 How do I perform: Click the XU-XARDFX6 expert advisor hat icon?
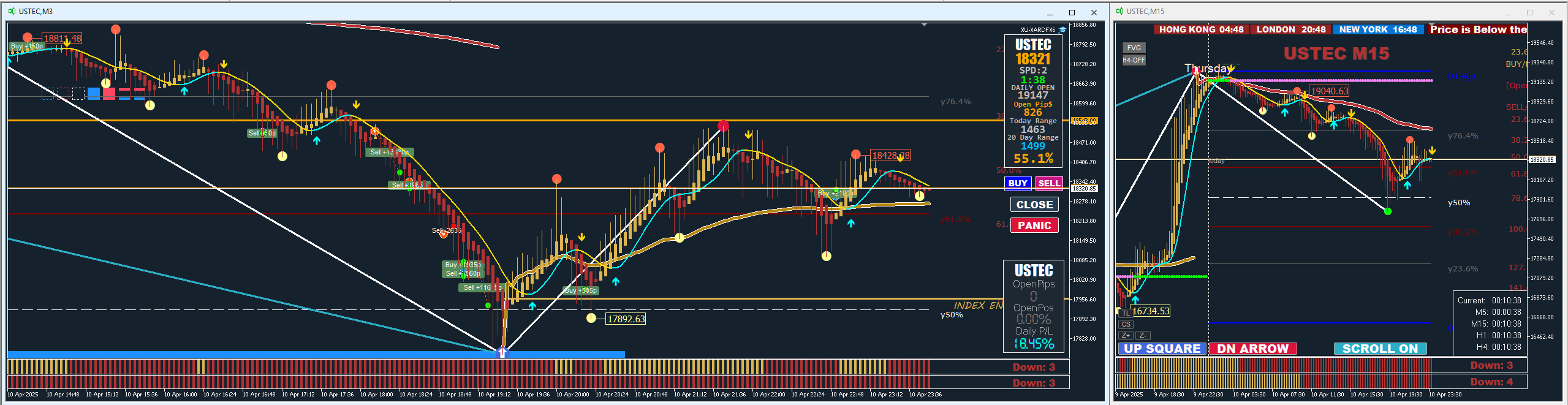(x=1062, y=29)
